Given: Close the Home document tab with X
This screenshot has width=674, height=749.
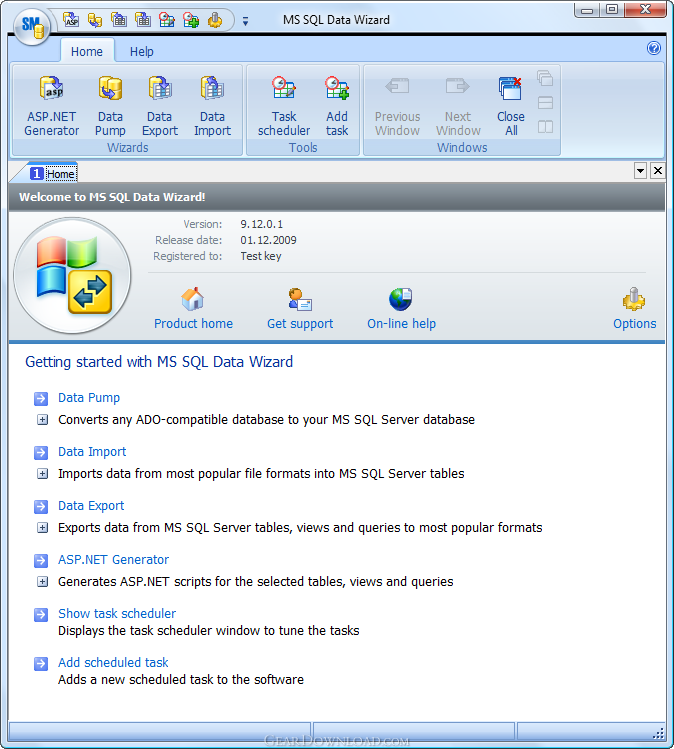Looking at the screenshot, I should [658, 171].
